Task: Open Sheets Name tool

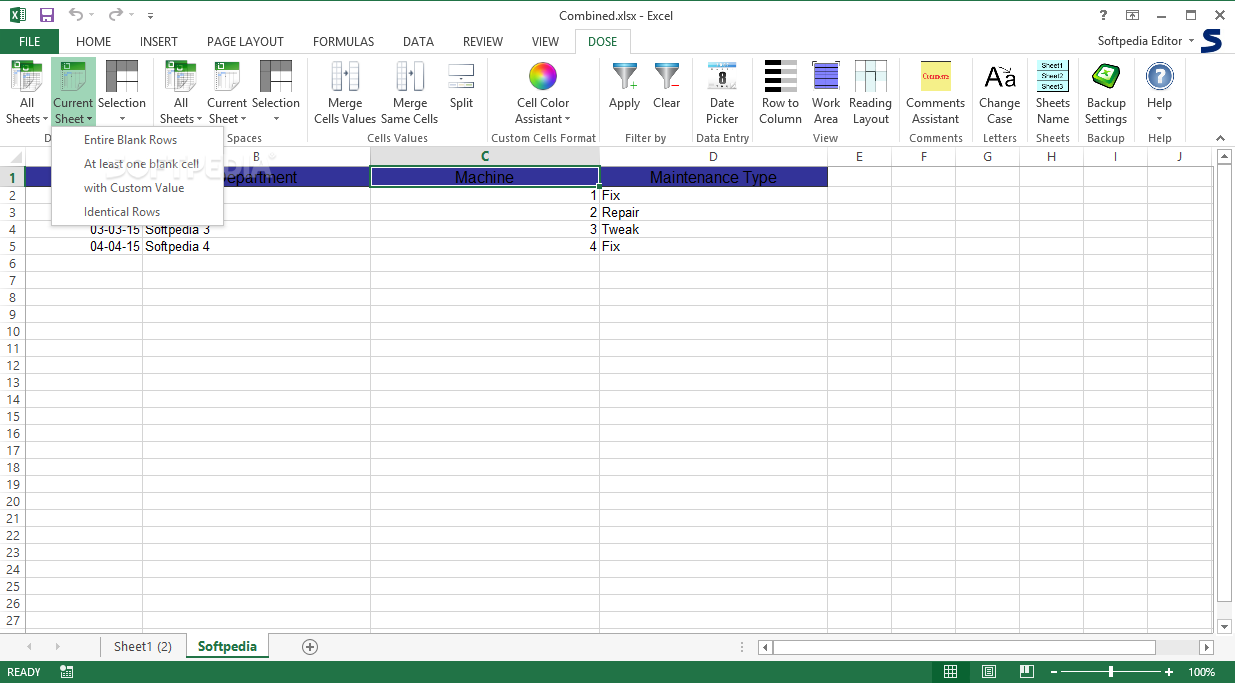Action: click(x=1053, y=93)
